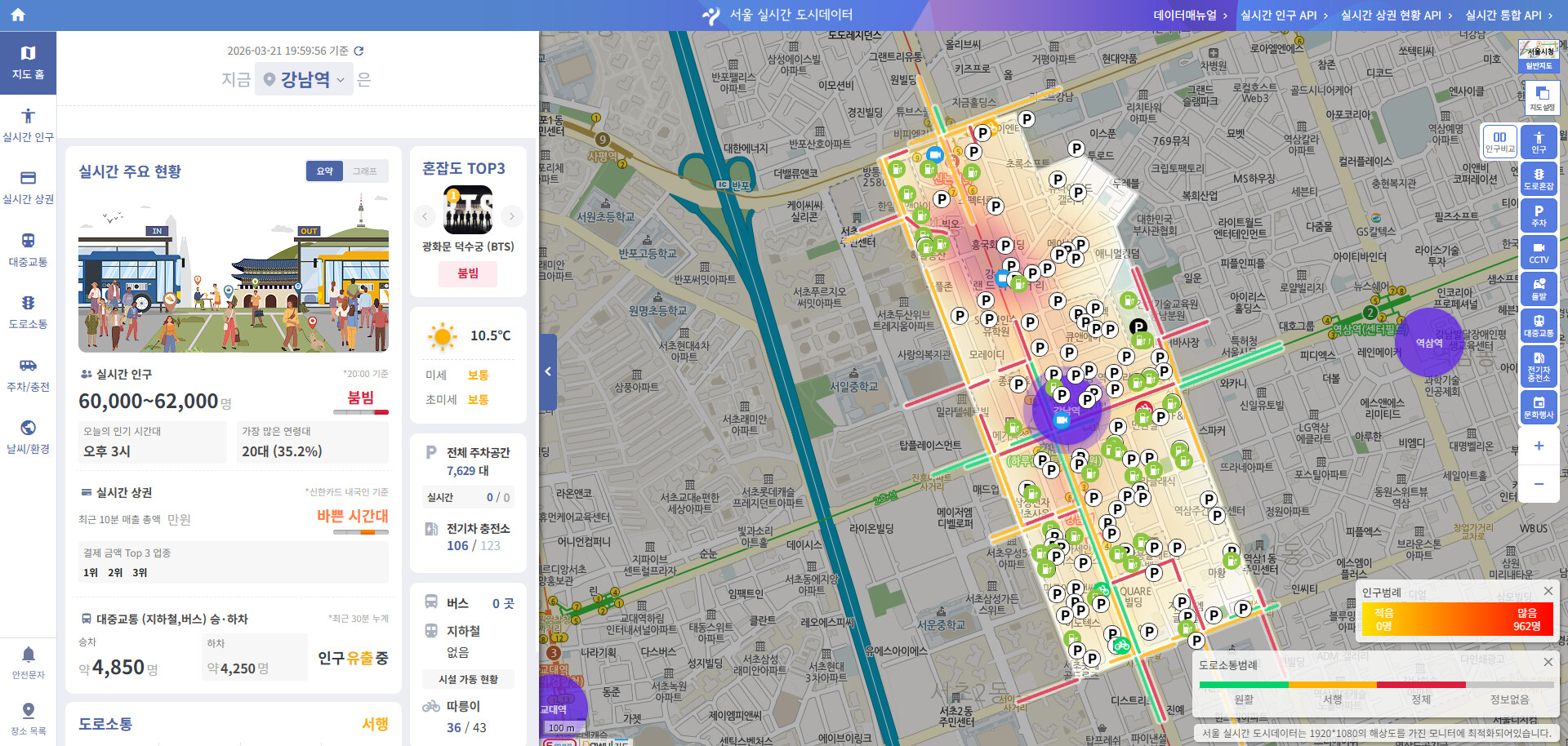Toggle the CCTV map layer

1539,252
